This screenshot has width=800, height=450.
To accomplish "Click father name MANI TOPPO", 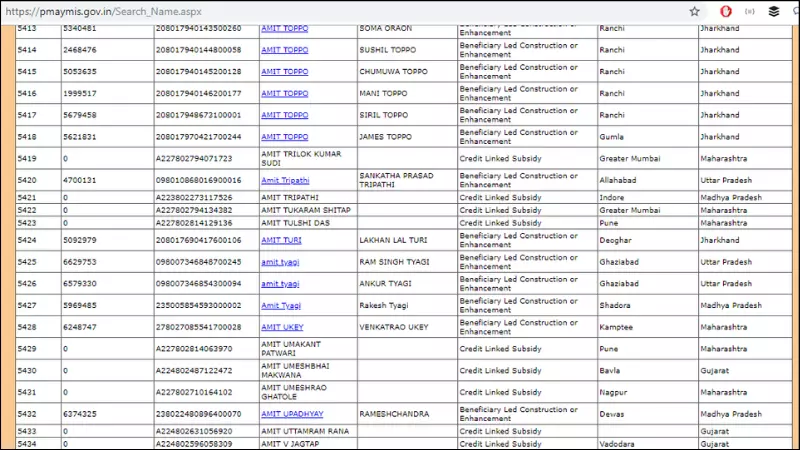I will pyautogui.click(x=383, y=93).
